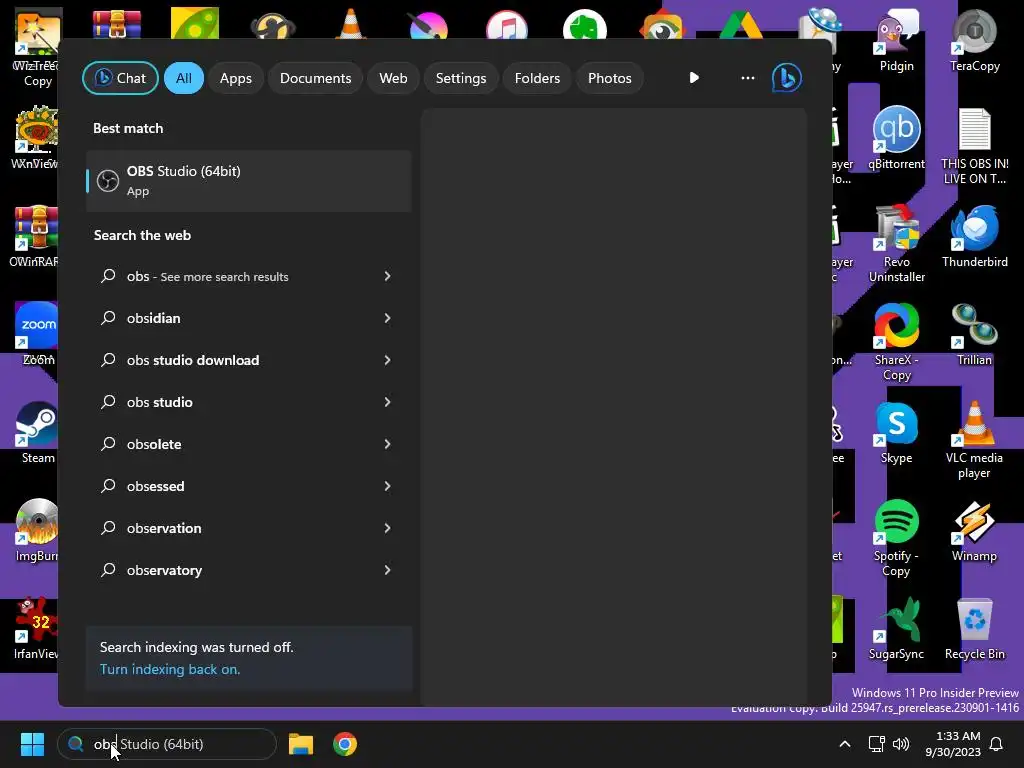Open the notifications bell icon

[x=996, y=744]
